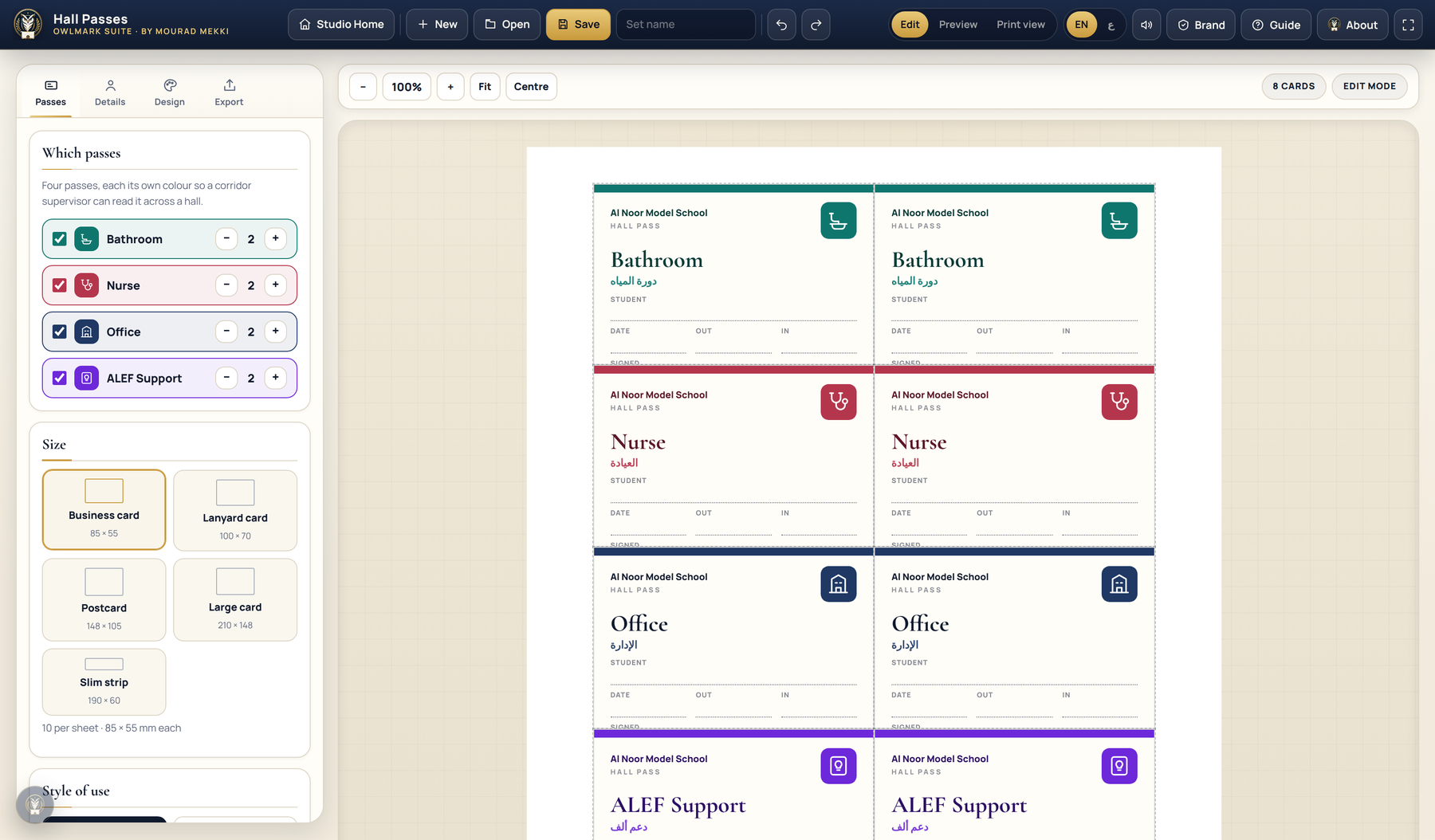Click the 8 CARDS badge
The image size is (1435, 840).
click(x=1293, y=86)
